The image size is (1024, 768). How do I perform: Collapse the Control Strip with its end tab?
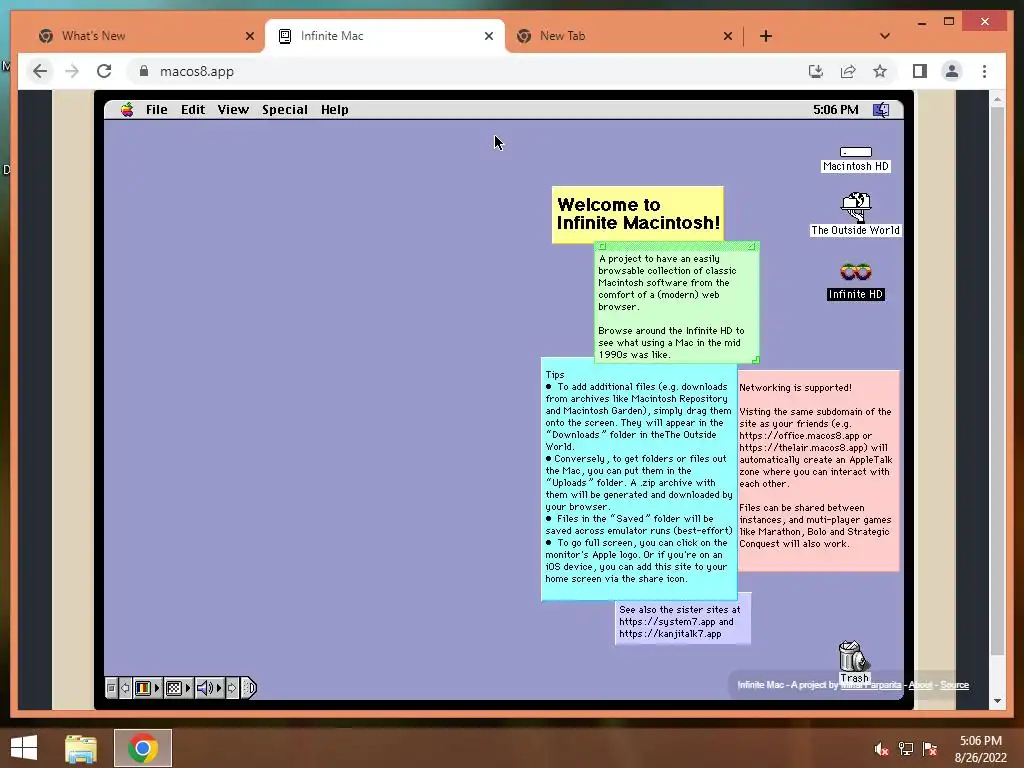click(x=249, y=688)
